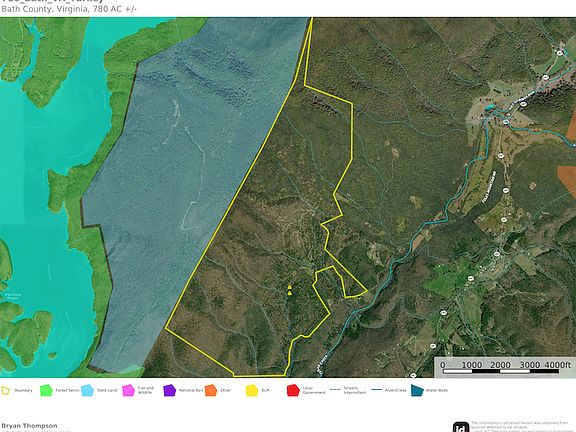Click the light blue State Land swatch
Image resolution: width=576 pixels, height=432 pixels.
pos(87,390)
